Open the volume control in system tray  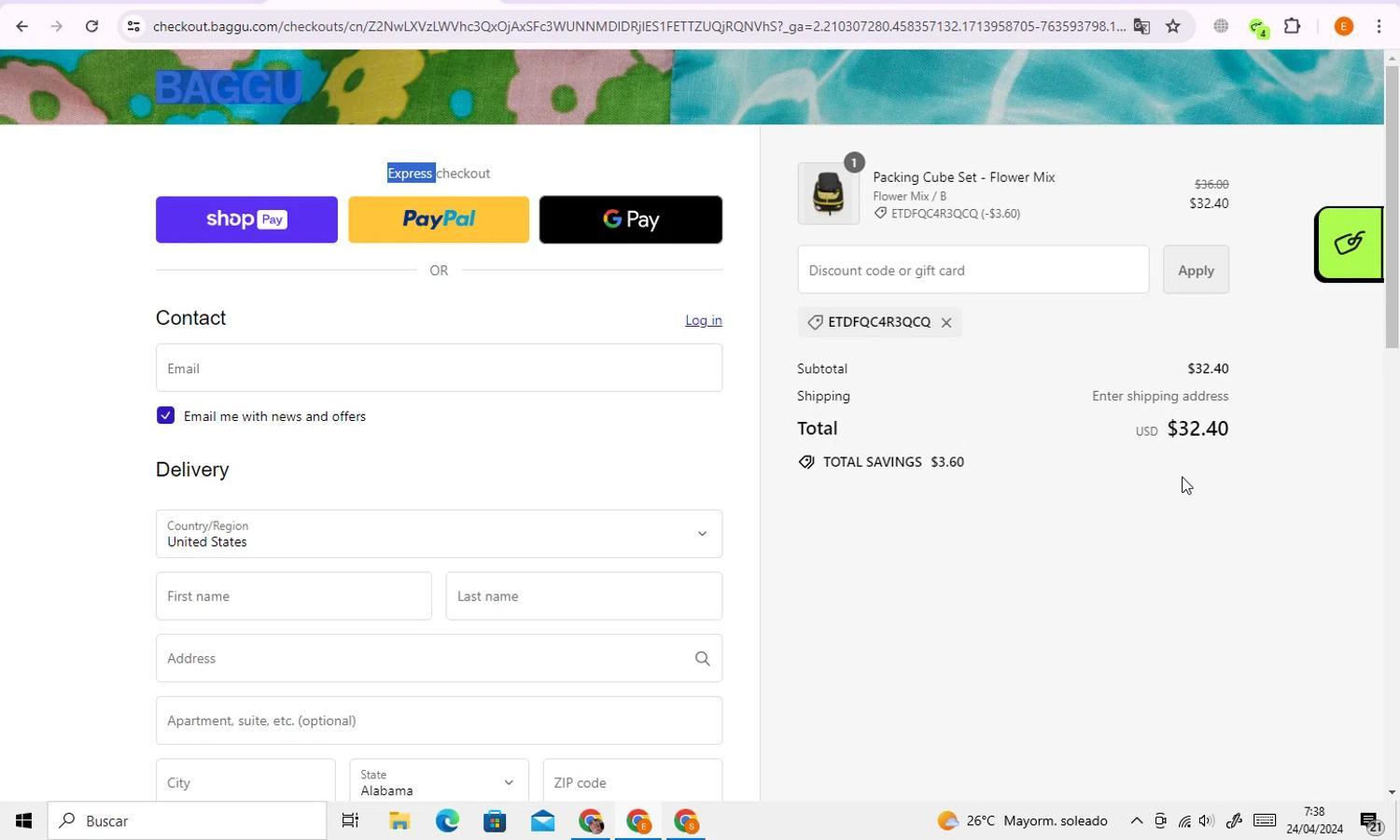click(1207, 821)
